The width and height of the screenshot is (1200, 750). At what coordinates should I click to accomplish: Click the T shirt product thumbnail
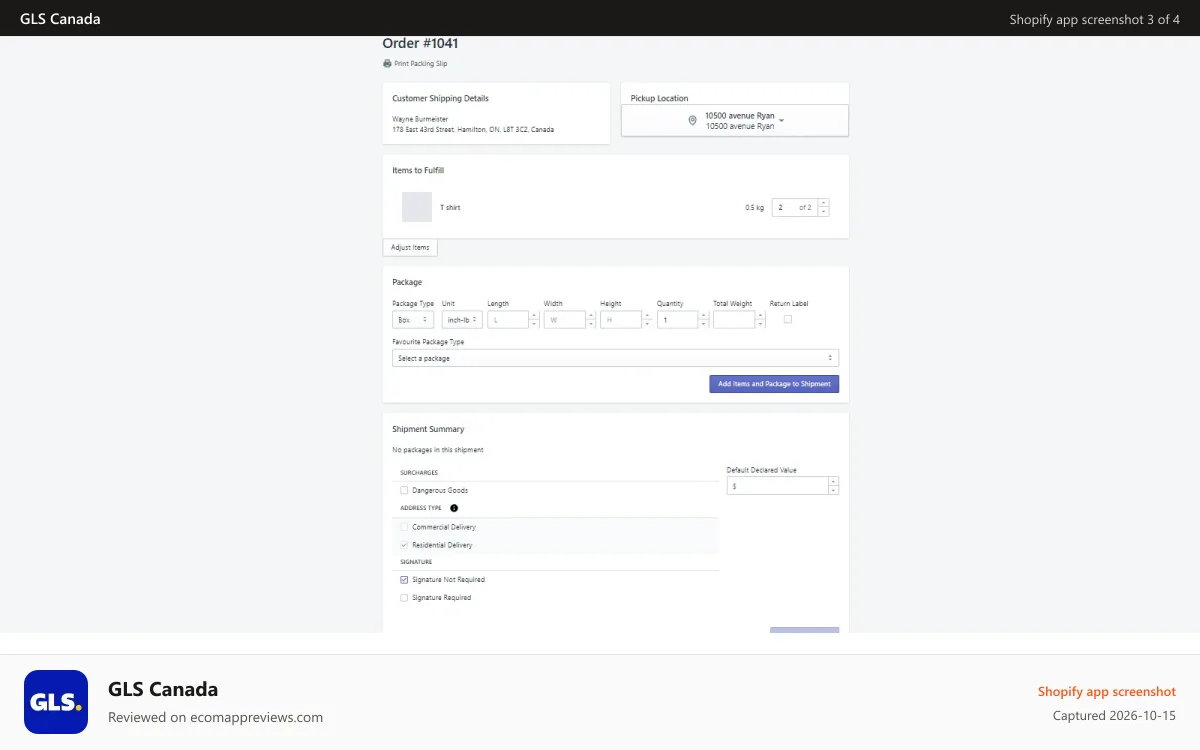pyautogui.click(x=417, y=207)
